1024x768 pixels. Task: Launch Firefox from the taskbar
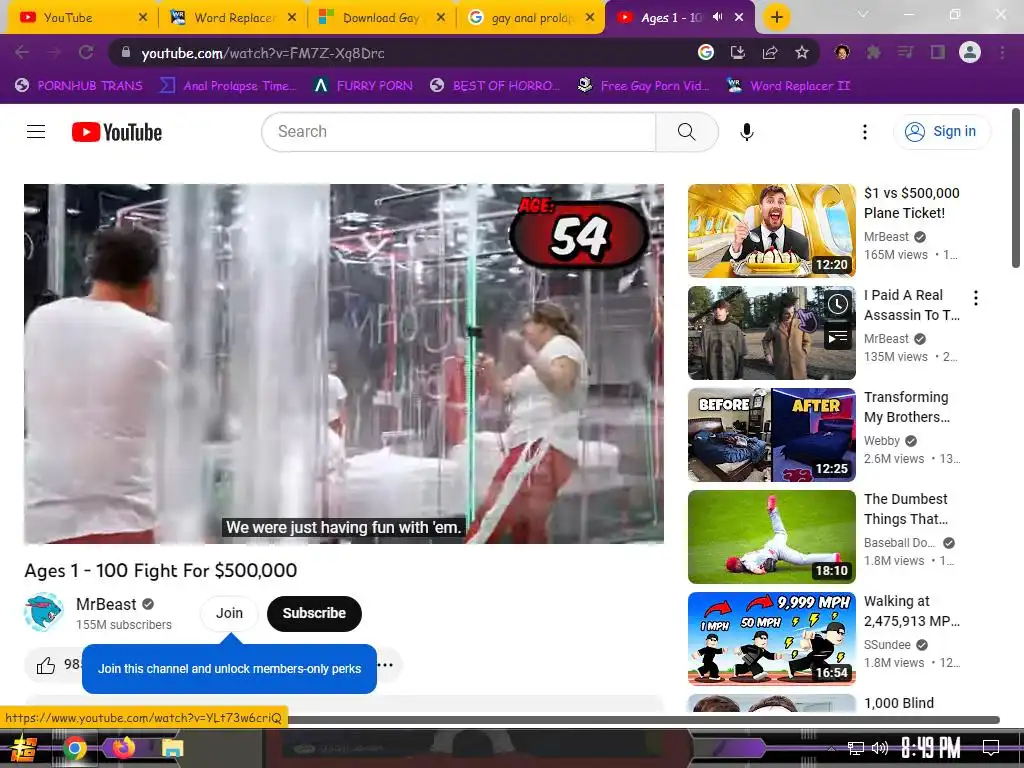pos(123,747)
